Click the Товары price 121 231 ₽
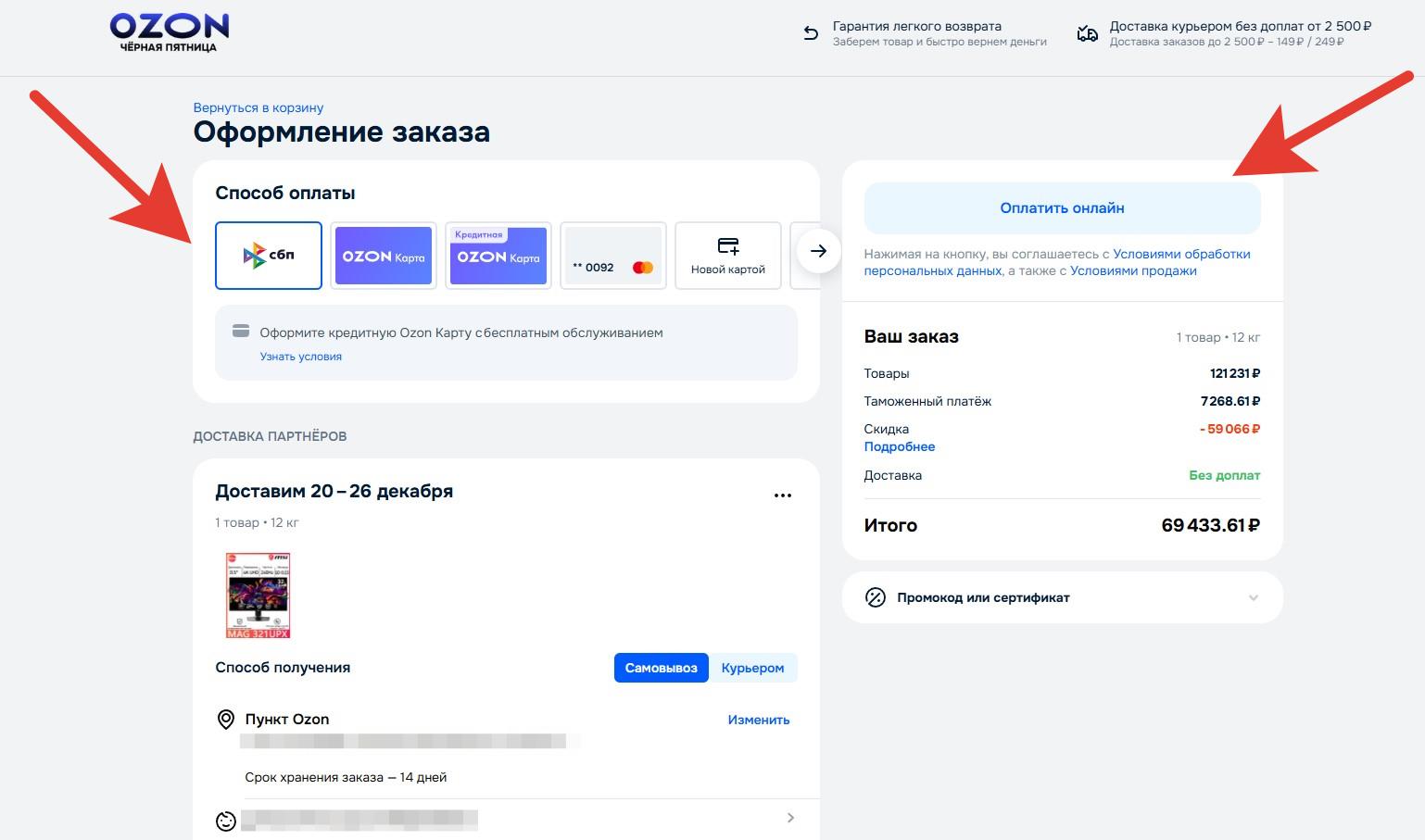 [x=1235, y=373]
